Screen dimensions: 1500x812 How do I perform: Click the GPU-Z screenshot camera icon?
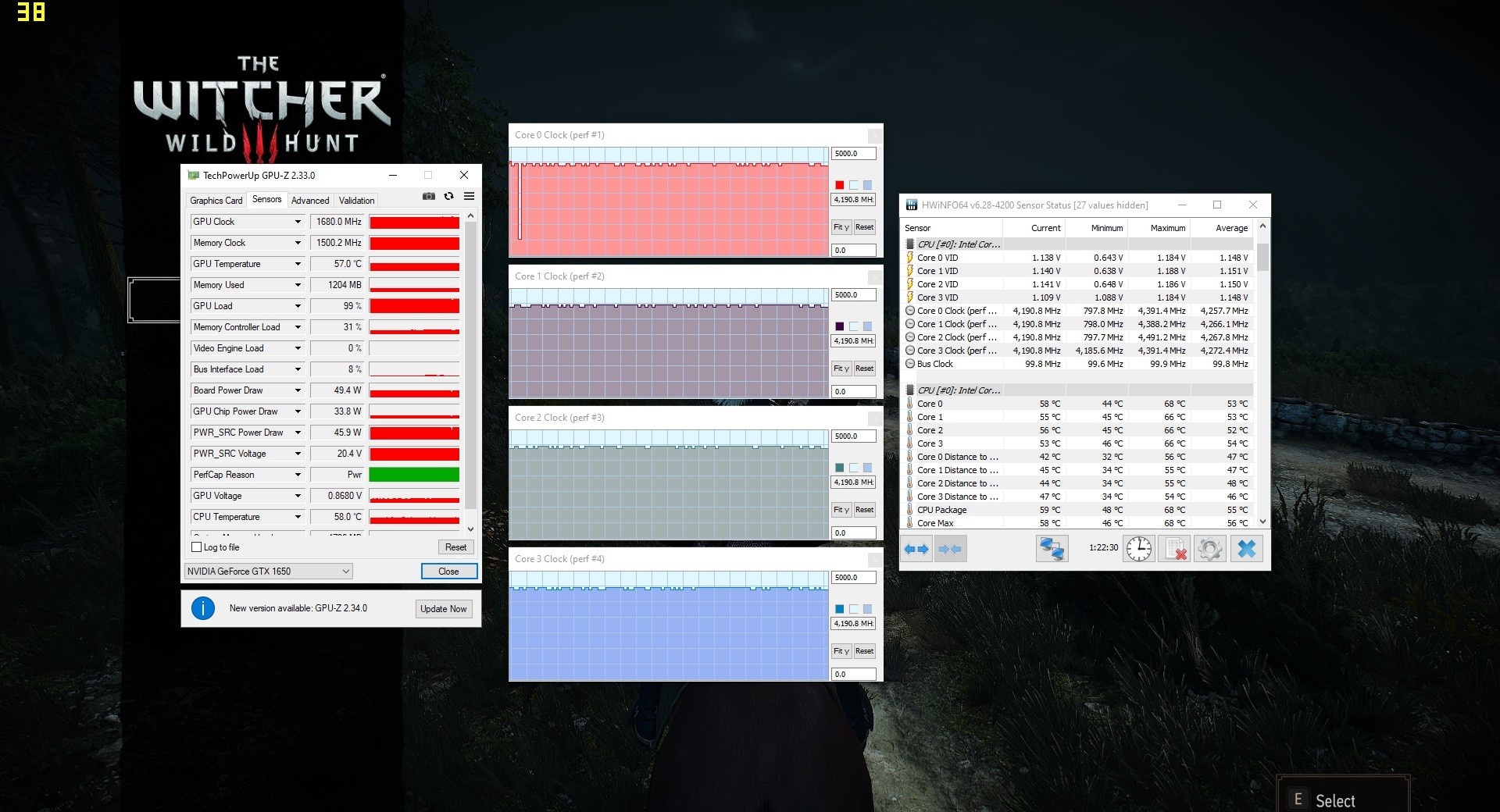(x=428, y=197)
